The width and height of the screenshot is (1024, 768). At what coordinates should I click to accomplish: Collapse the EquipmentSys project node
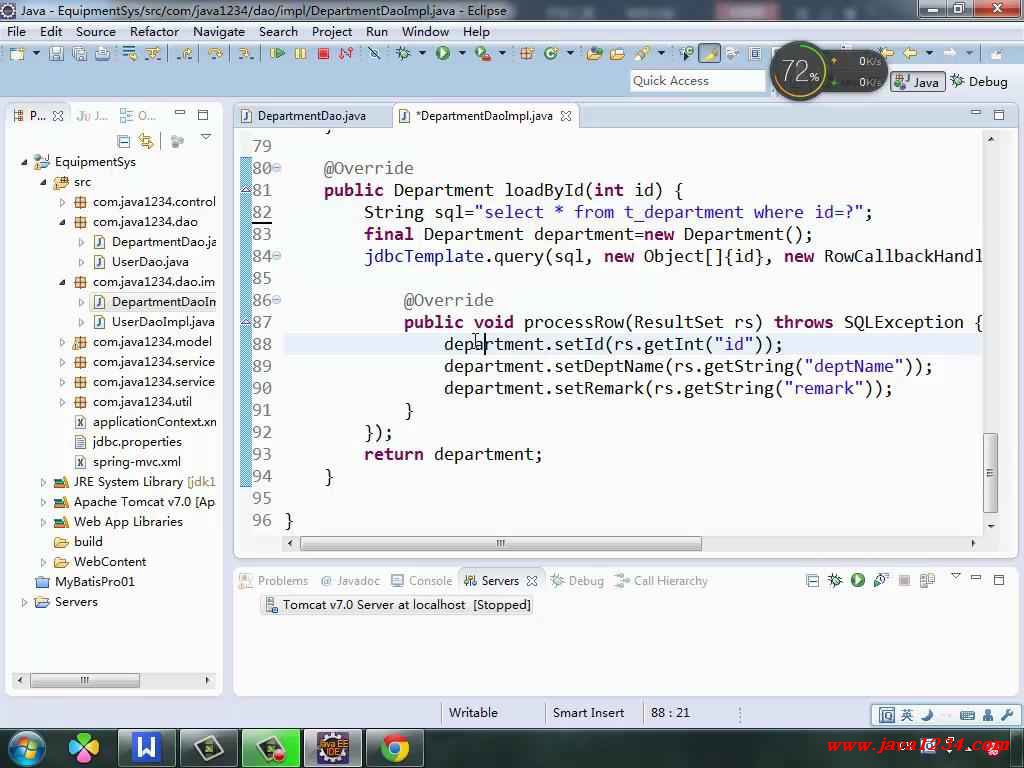click(x=25, y=162)
